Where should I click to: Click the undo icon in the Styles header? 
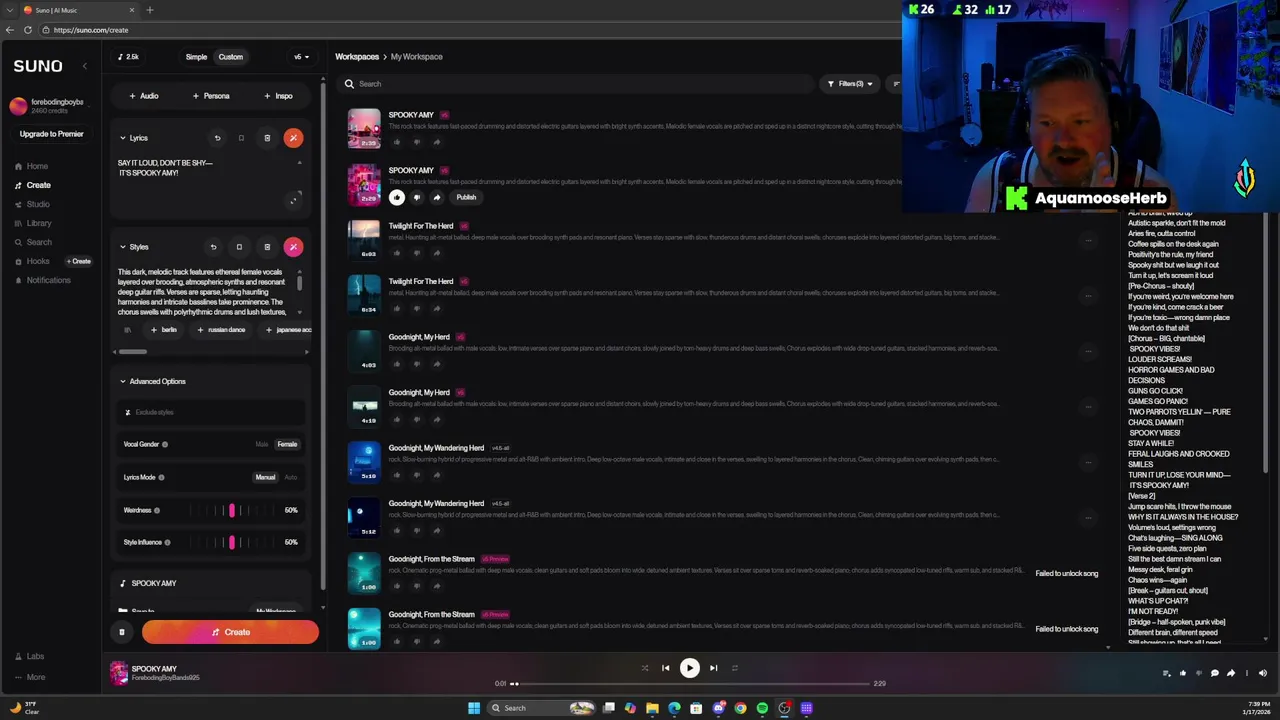[x=213, y=247]
